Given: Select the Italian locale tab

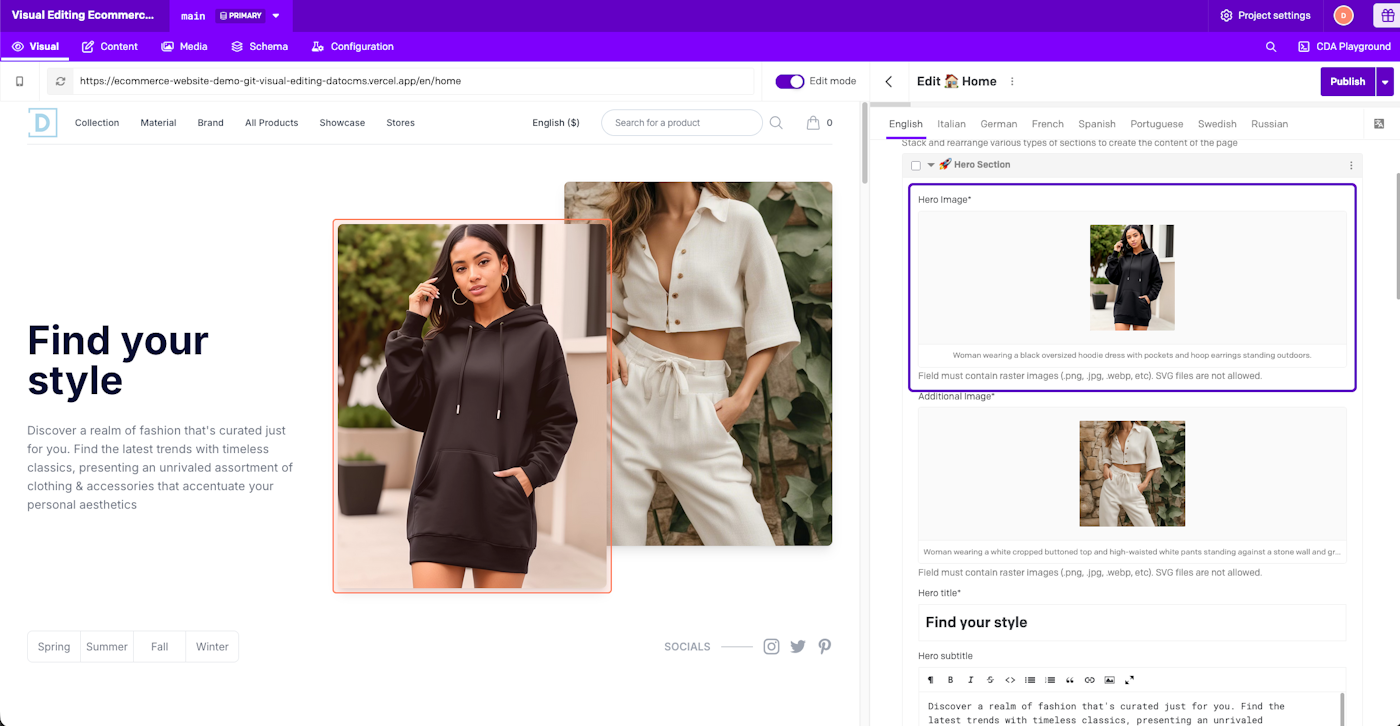Looking at the screenshot, I should (x=951, y=124).
